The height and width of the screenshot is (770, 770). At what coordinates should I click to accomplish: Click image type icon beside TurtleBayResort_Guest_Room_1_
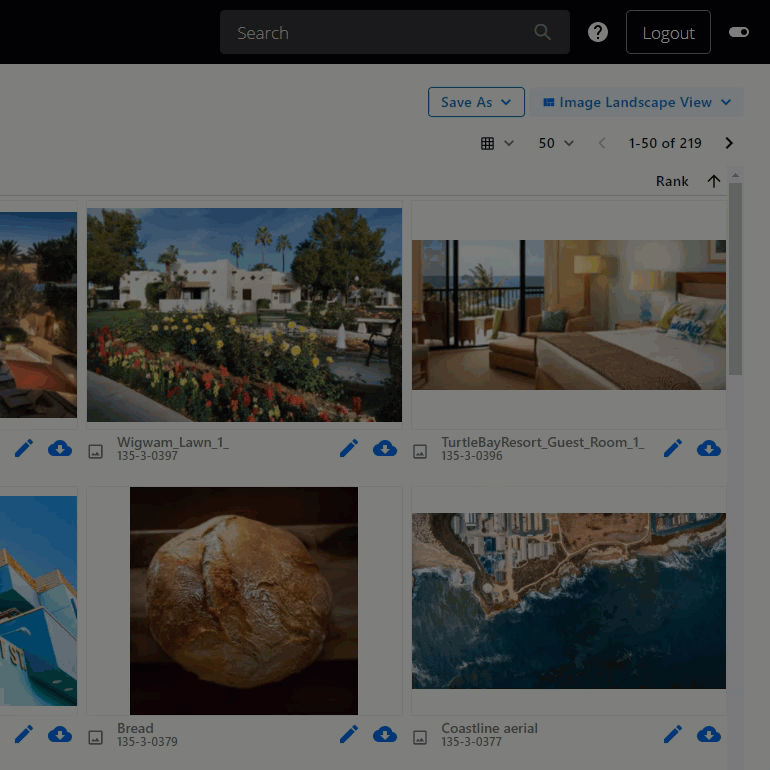click(x=420, y=451)
